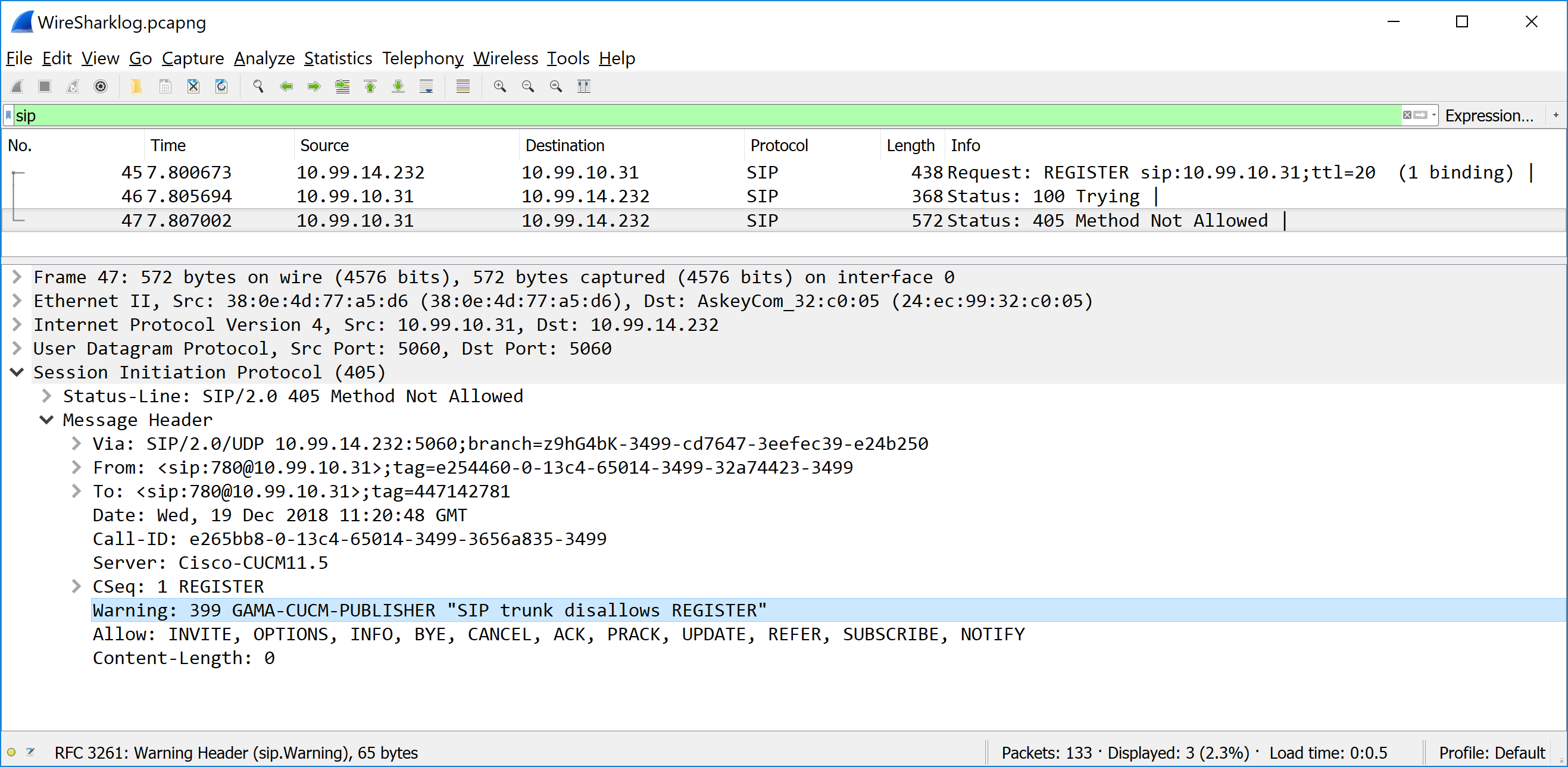The image size is (1568, 767).
Task: Click in the sip display filter field
Action: click(670, 115)
